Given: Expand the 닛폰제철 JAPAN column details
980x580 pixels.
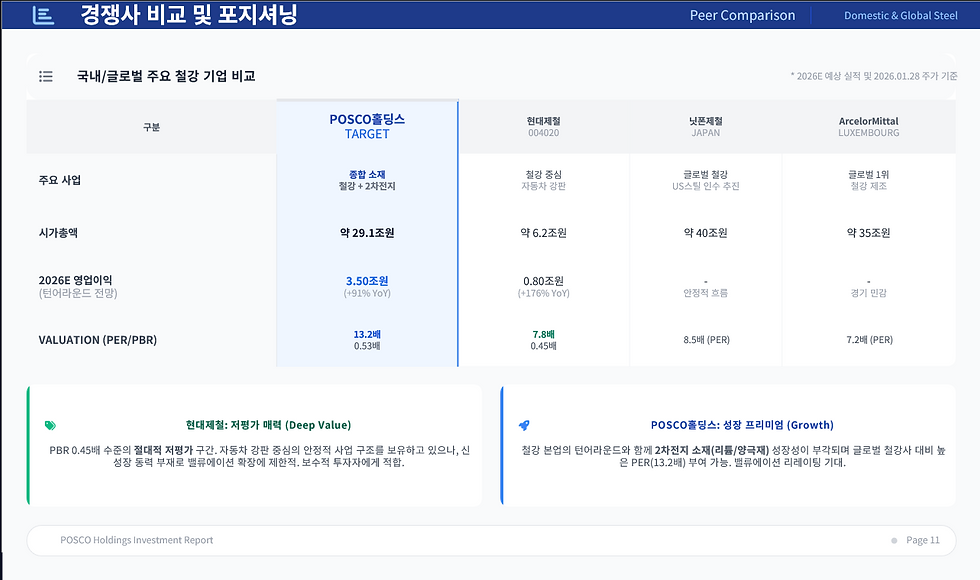Looking at the screenshot, I should (705, 124).
